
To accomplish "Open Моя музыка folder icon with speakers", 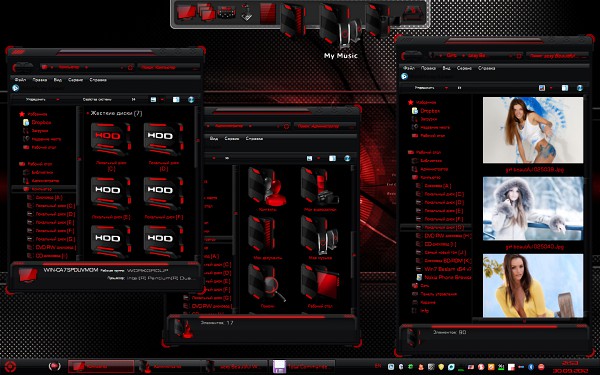I will click(320, 234).
